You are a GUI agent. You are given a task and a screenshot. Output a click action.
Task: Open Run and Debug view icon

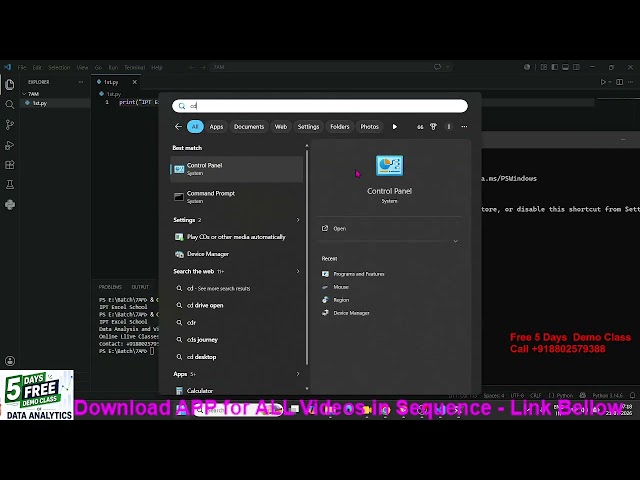coord(10,145)
